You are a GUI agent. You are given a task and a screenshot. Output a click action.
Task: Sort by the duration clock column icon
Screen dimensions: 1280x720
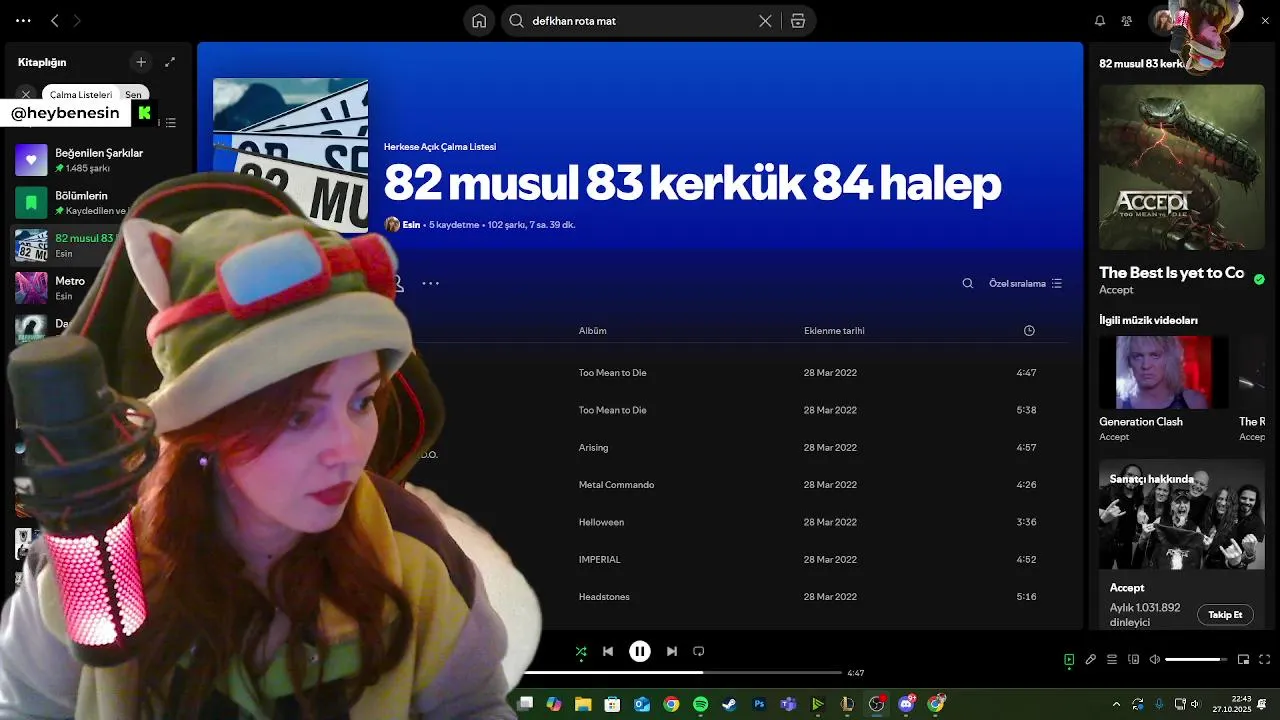pos(1029,331)
